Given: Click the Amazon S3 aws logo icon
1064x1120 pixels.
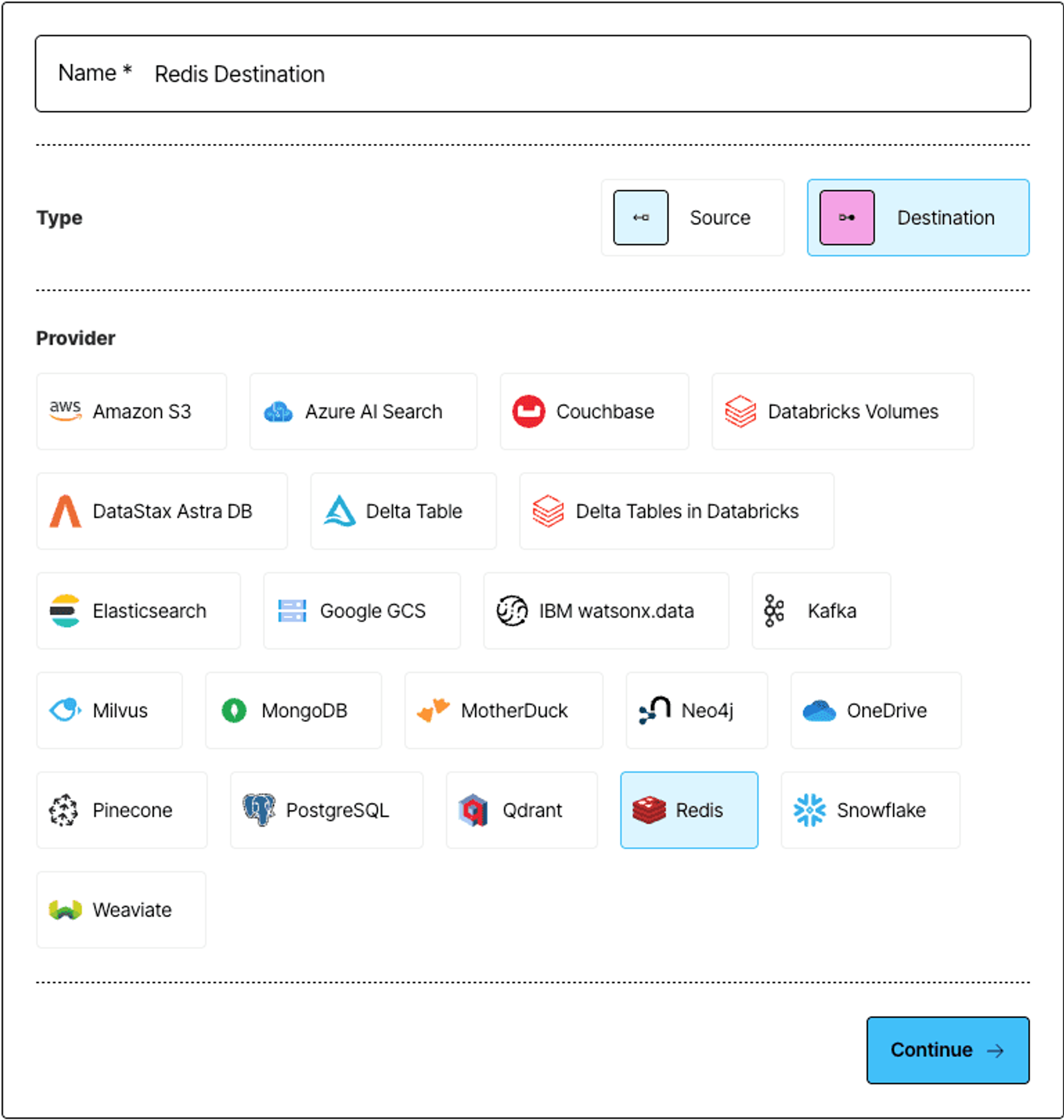Looking at the screenshot, I should point(65,411).
